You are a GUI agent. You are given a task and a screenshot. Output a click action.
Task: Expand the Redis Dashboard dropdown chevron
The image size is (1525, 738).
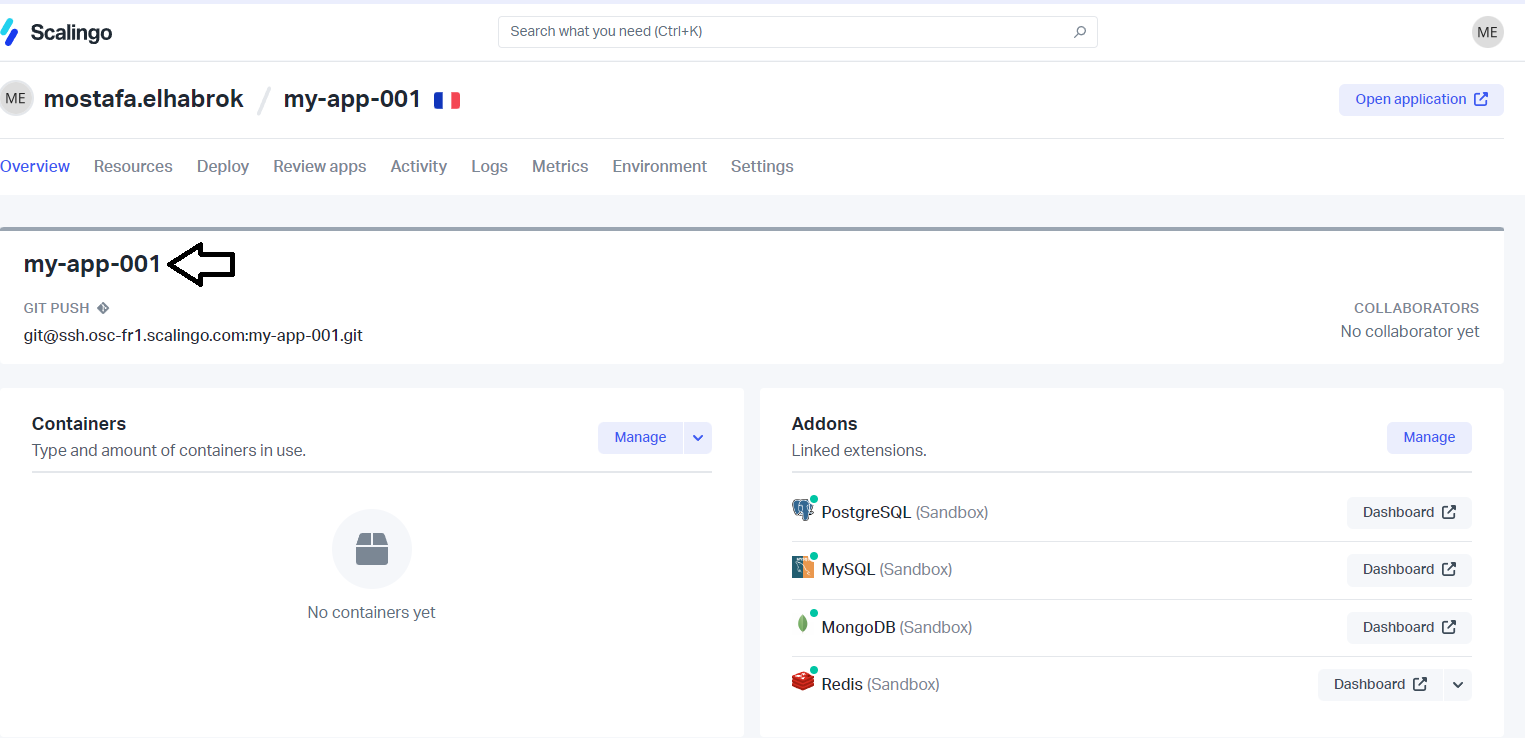[x=1458, y=684]
